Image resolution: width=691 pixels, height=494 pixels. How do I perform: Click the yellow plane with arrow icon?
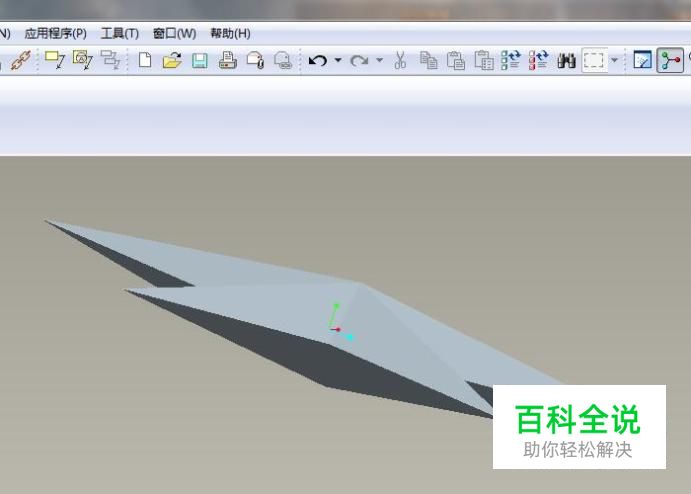[x=55, y=60]
